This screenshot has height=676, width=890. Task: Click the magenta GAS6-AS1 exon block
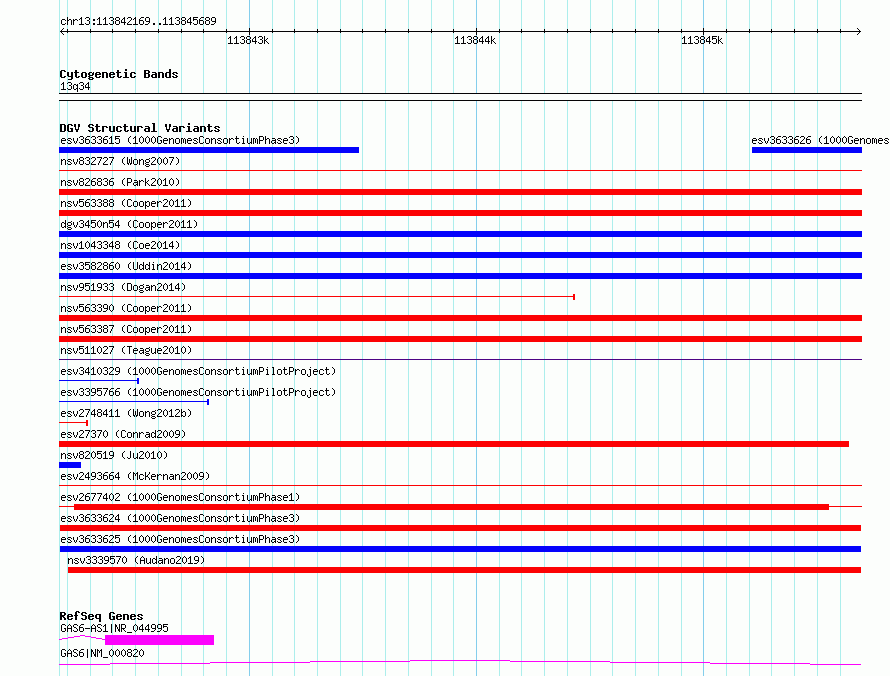(x=159, y=640)
